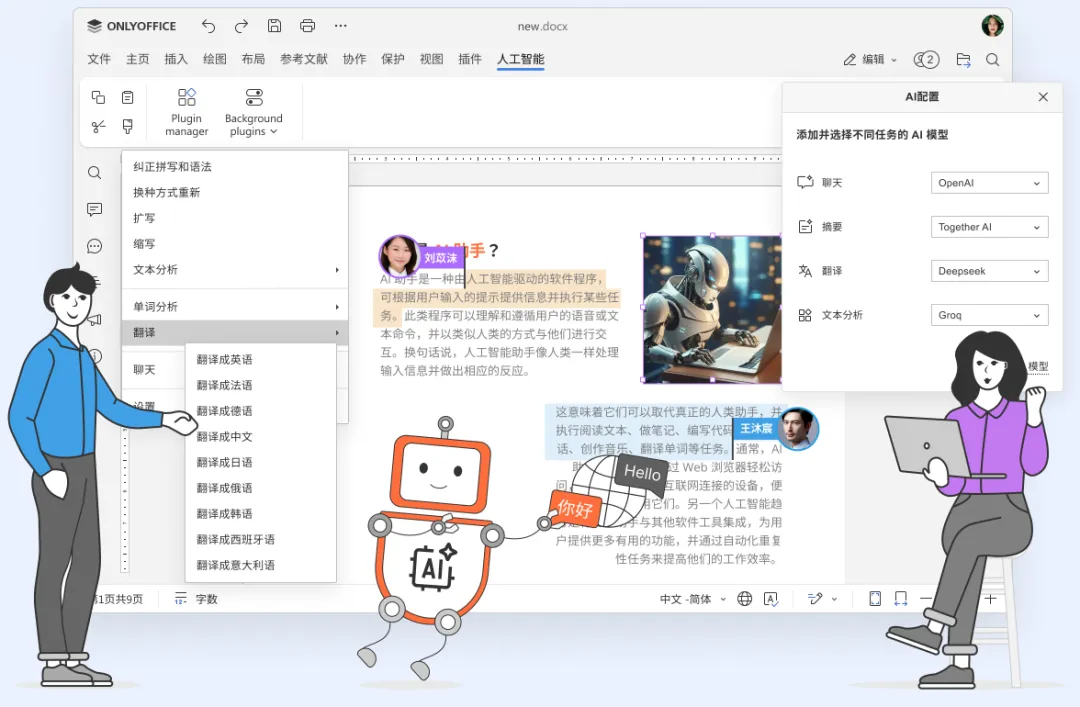Switch to the 视图 tab
Image resolution: width=1080 pixels, height=707 pixels.
click(x=432, y=59)
